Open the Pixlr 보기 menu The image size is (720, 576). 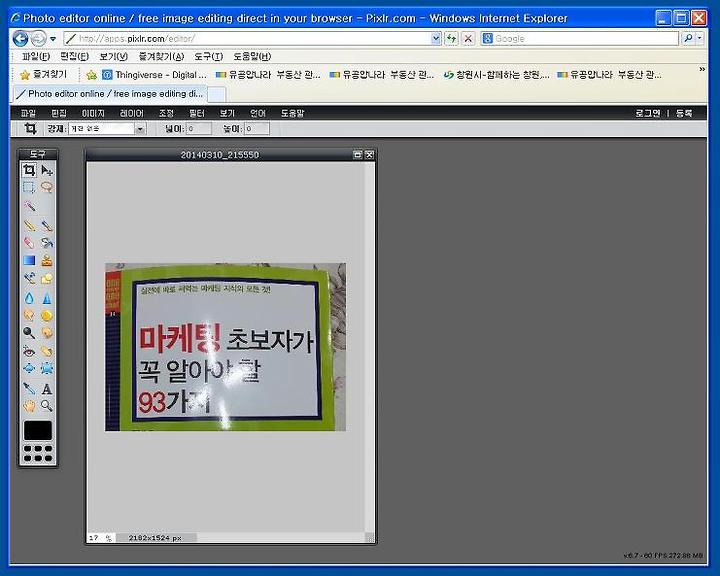[x=227, y=113]
